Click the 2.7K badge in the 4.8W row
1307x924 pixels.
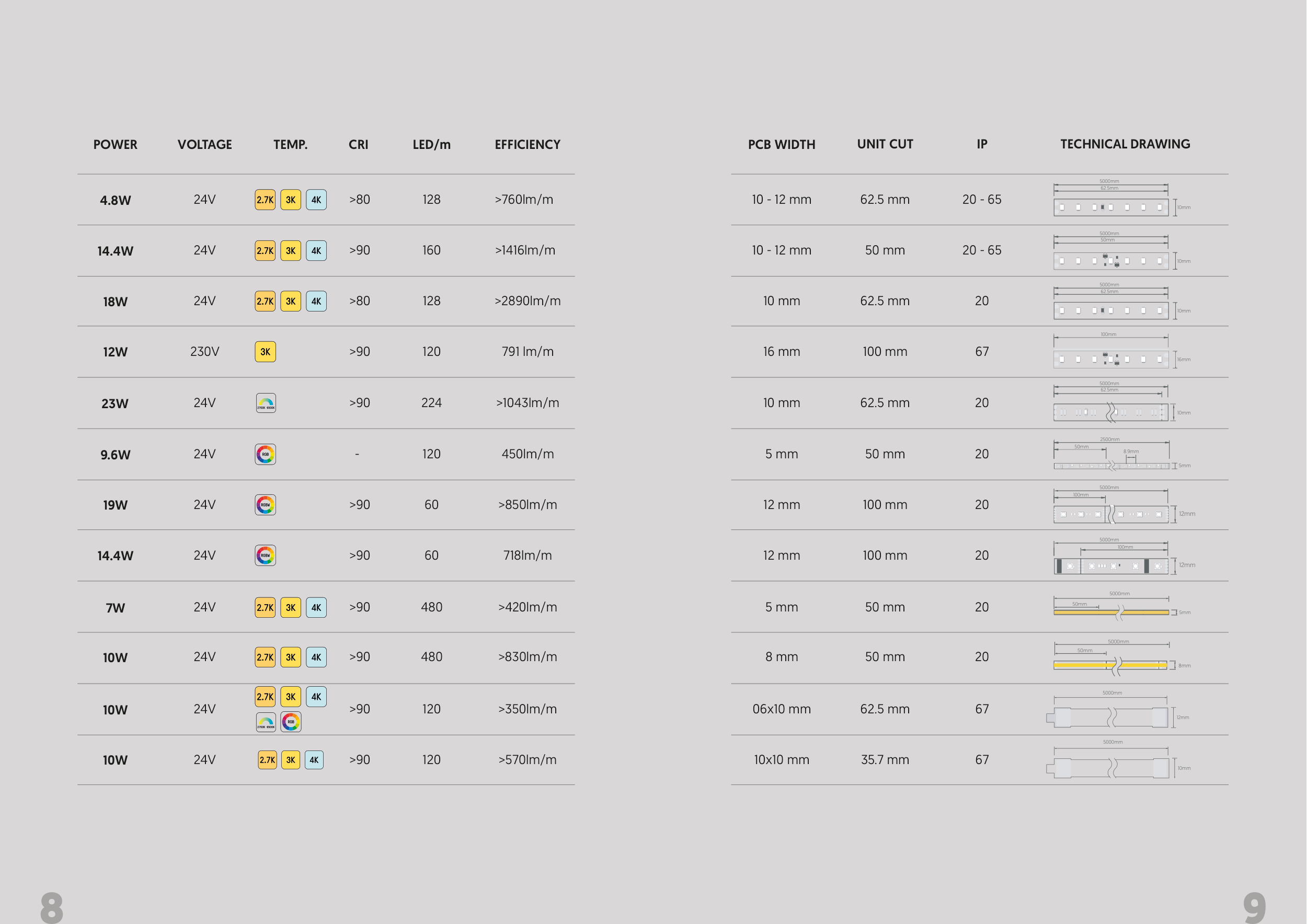[265, 200]
